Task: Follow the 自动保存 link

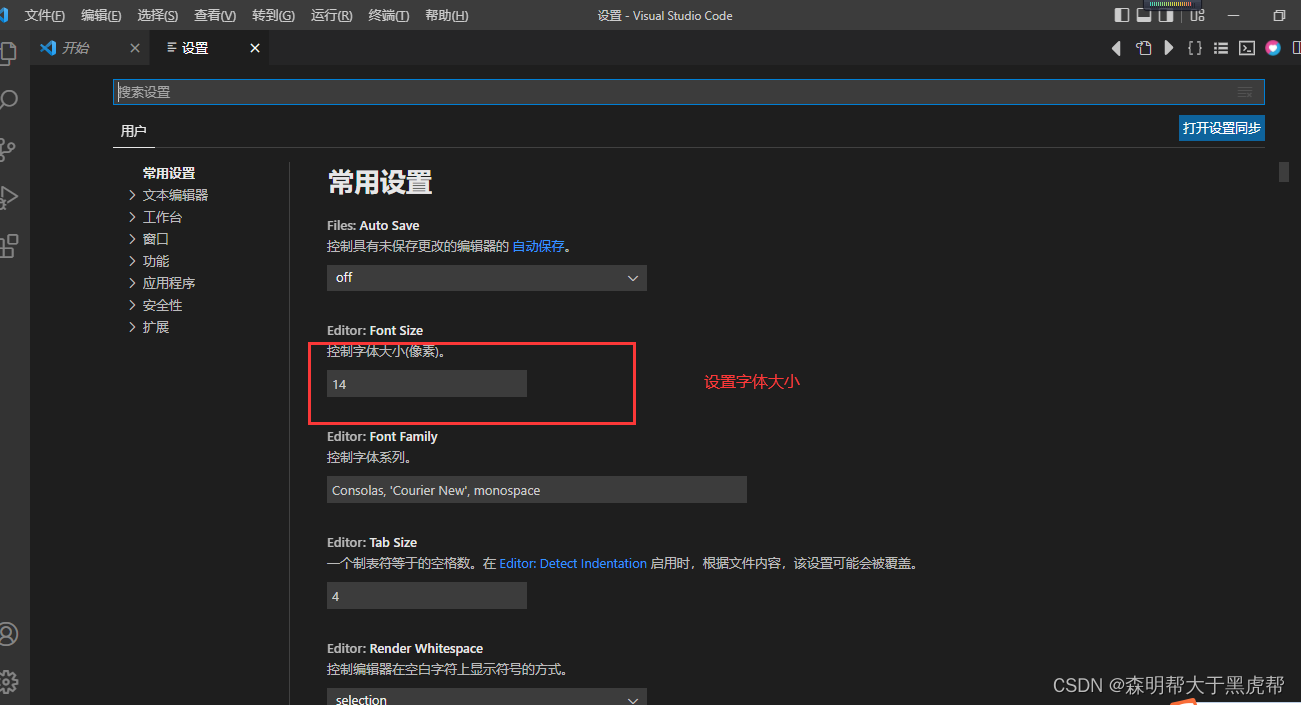Action: 538,246
